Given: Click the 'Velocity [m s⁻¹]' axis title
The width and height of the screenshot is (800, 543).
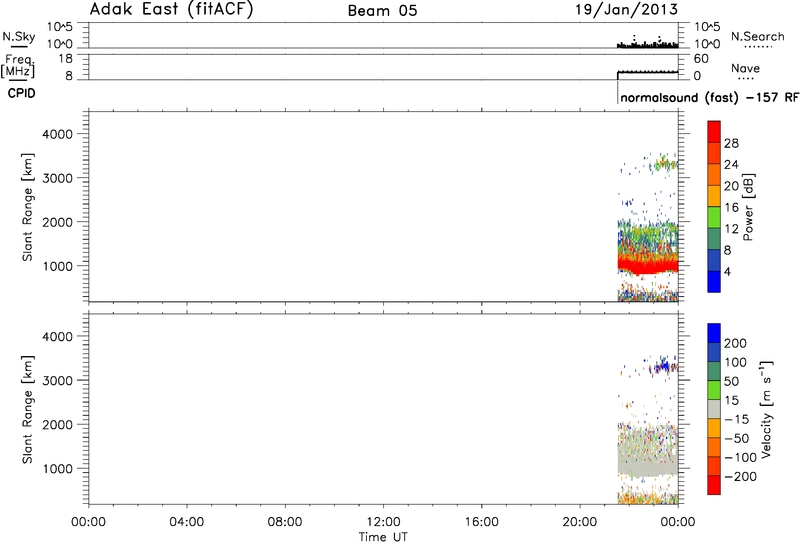Looking at the screenshot, I should tap(766, 409).
